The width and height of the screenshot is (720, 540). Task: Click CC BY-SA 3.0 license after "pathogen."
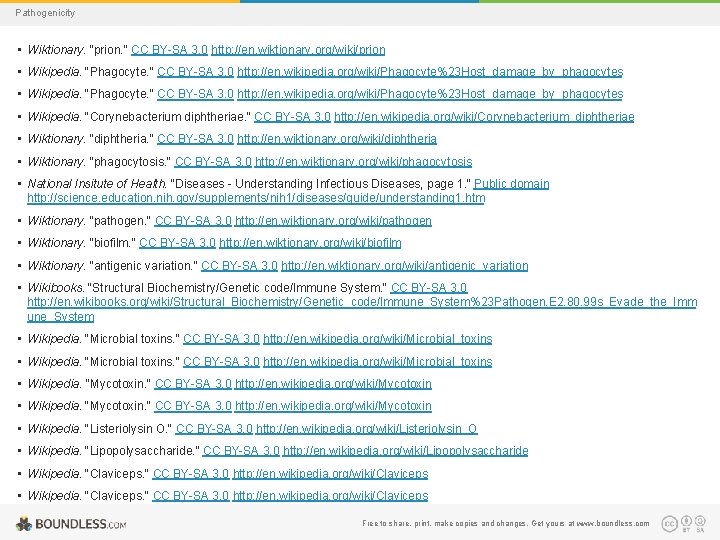point(193,221)
